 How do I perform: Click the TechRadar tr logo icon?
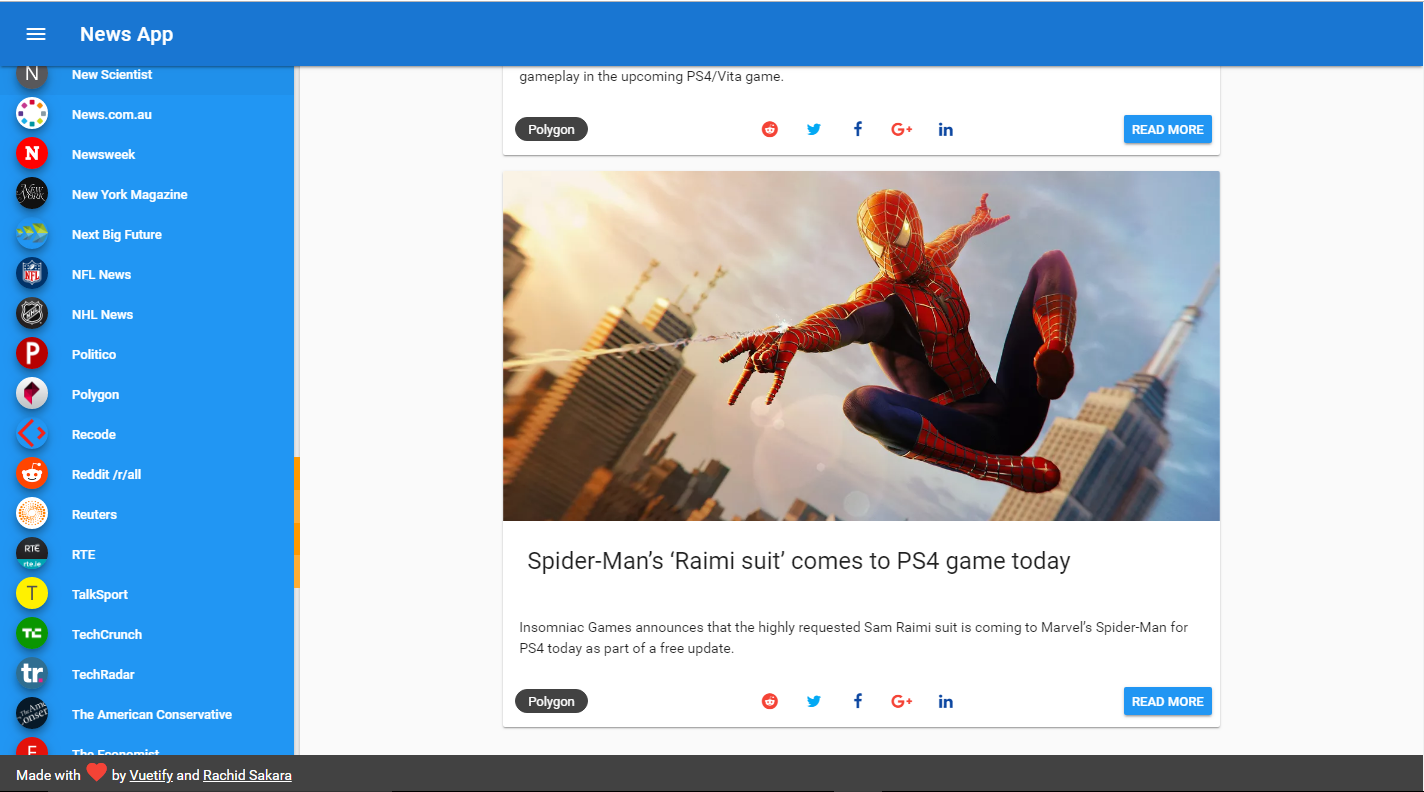(32, 674)
